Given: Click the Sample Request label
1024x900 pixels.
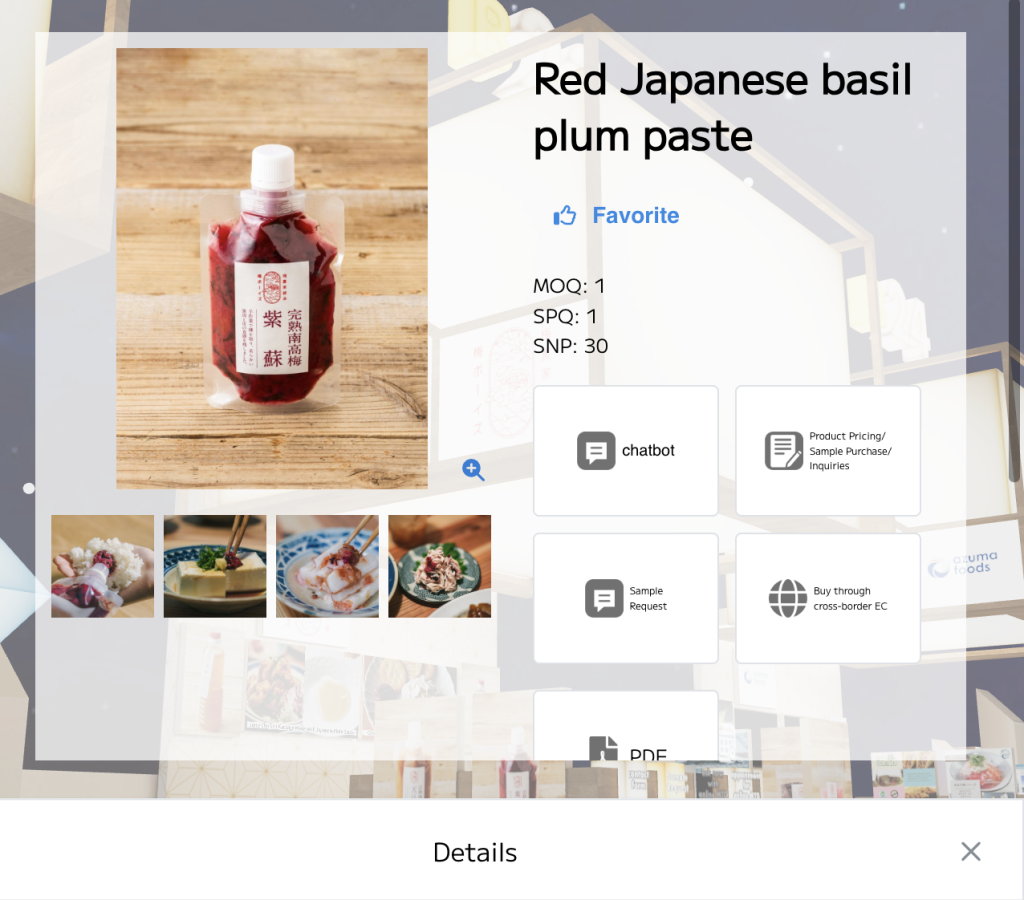Looking at the screenshot, I should 647,598.
